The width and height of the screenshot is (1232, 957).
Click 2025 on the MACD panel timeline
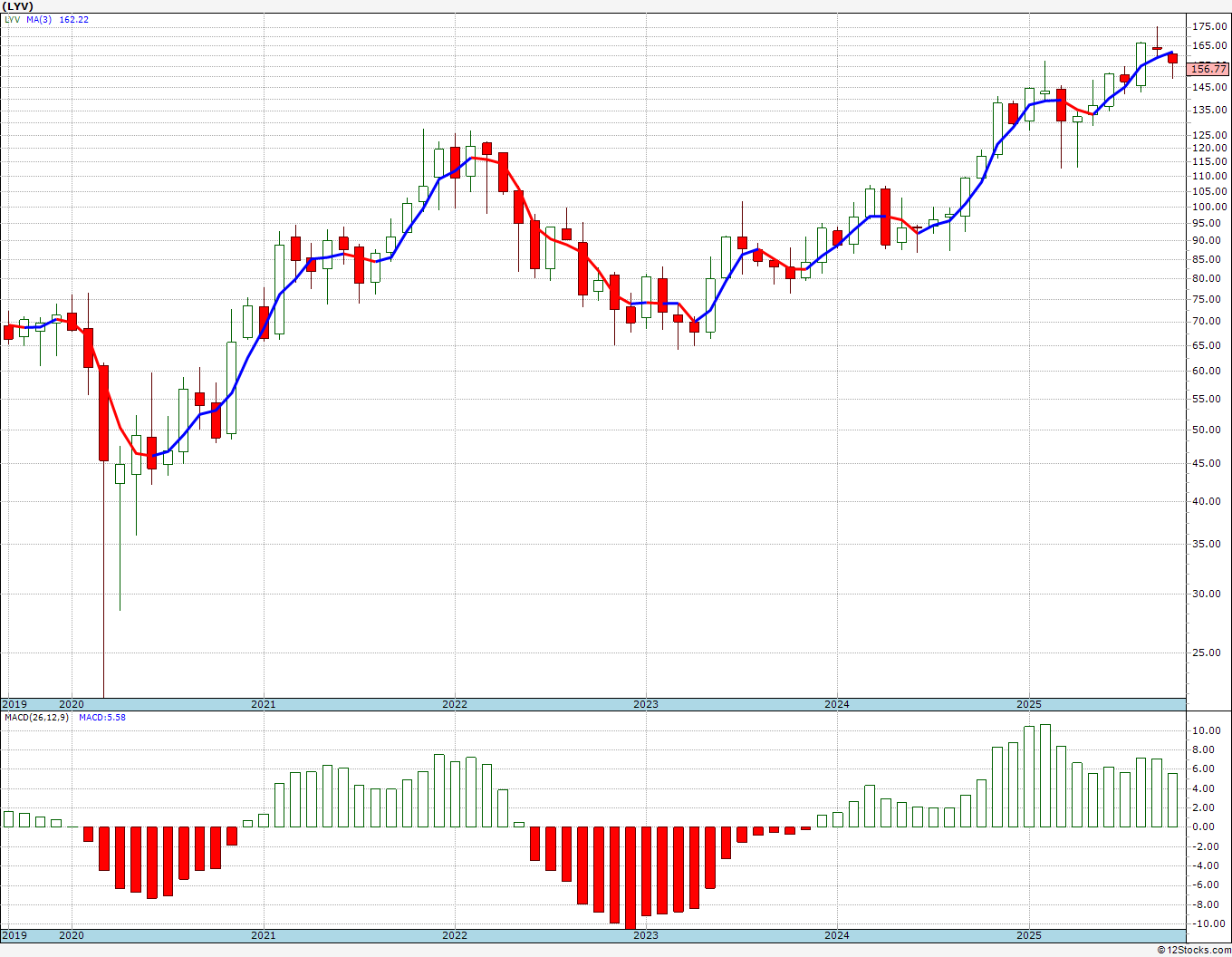[x=1028, y=935]
